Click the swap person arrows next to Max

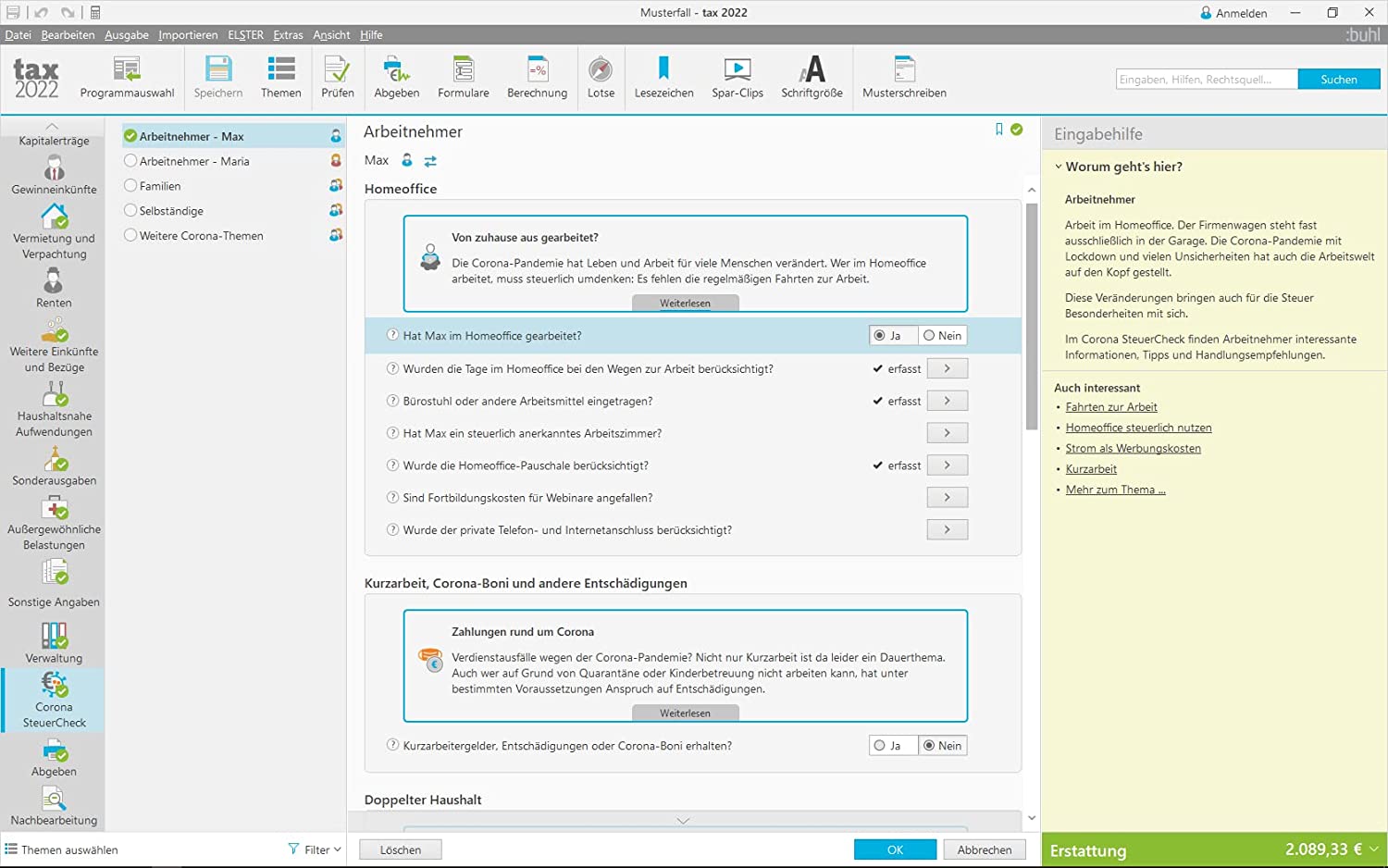tap(430, 161)
